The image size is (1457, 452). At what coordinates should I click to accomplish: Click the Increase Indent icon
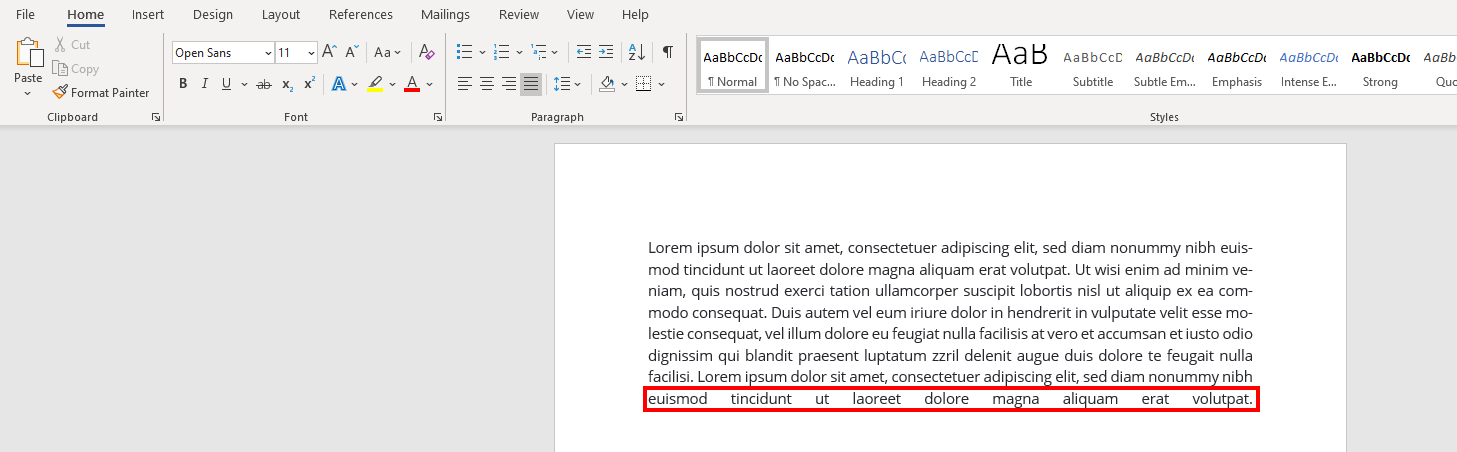tap(606, 52)
